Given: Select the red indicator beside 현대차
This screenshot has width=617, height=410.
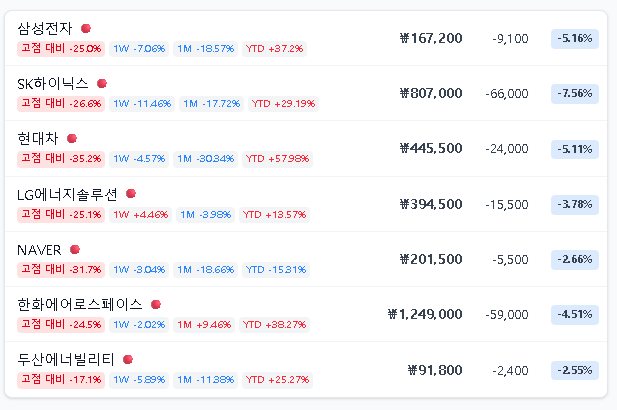Looking at the screenshot, I should pos(72,139).
